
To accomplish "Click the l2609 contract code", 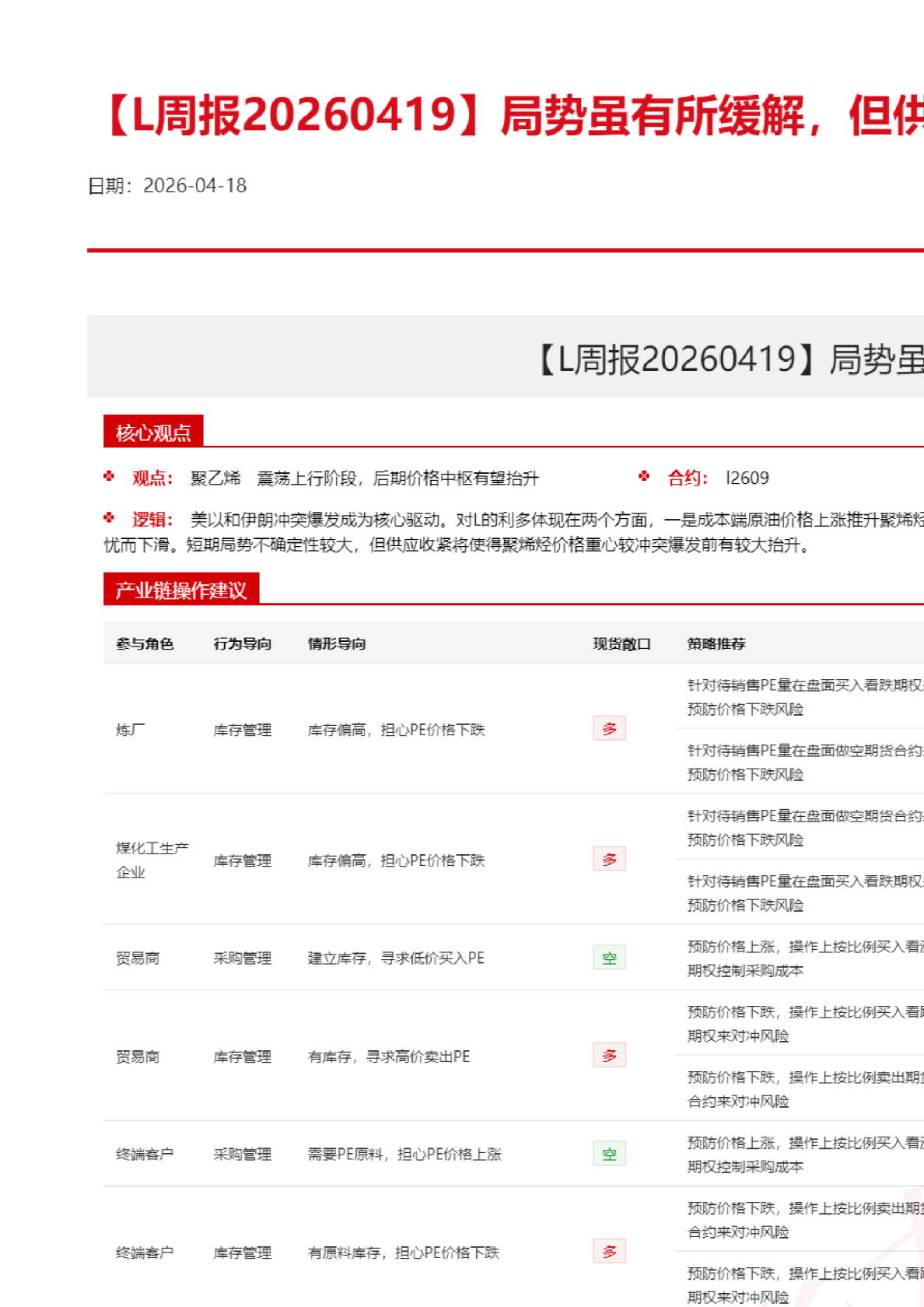I will tap(747, 478).
